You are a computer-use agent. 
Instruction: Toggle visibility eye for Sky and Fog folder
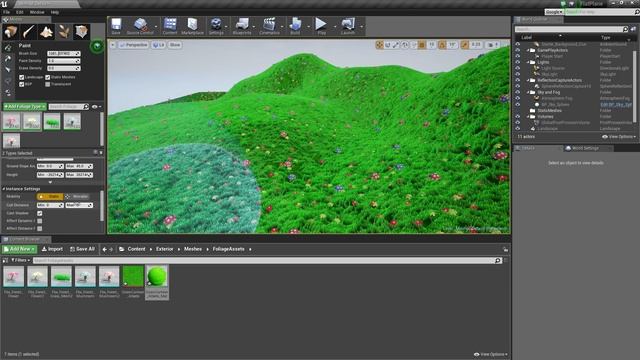tap(518, 92)
